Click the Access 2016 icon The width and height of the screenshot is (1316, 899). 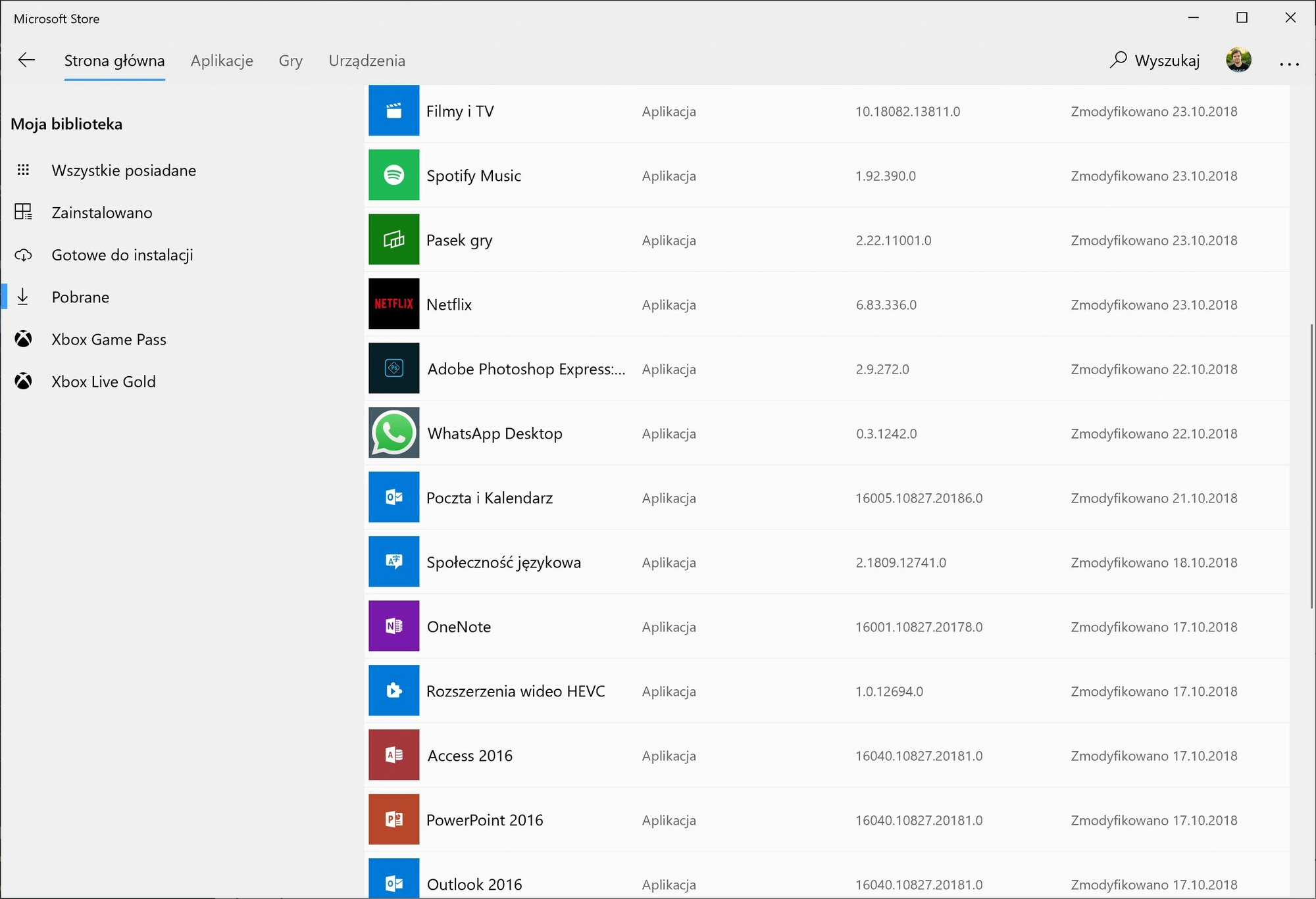(x=393, y=755)
